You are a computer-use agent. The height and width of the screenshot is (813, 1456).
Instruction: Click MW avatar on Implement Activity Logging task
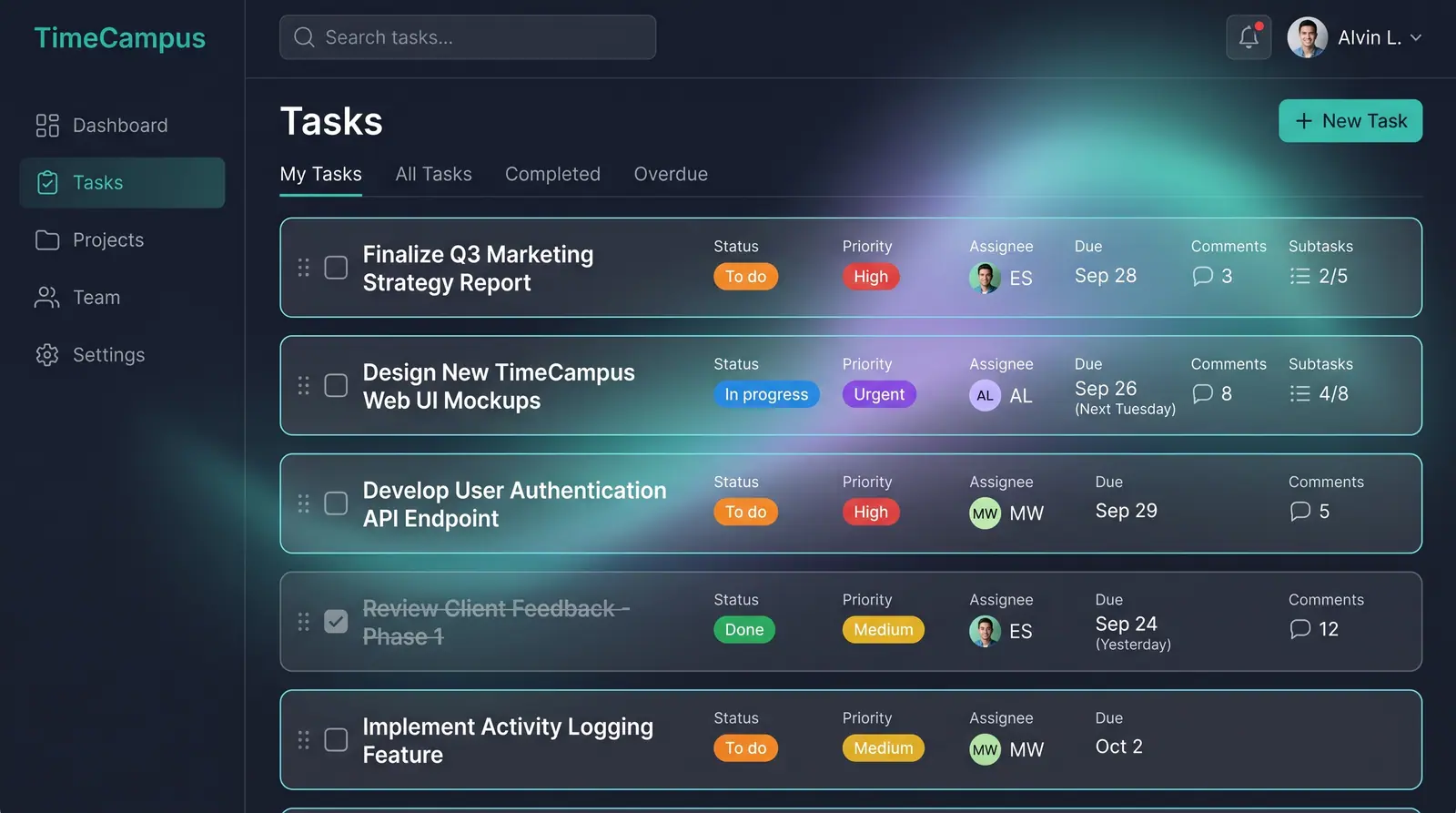[x=985, y=749]
